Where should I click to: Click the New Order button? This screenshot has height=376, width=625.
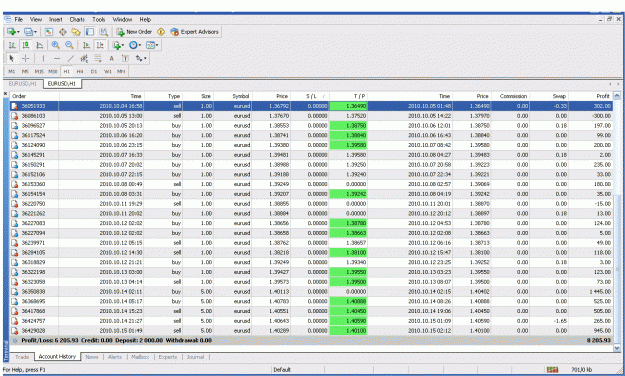134,32
